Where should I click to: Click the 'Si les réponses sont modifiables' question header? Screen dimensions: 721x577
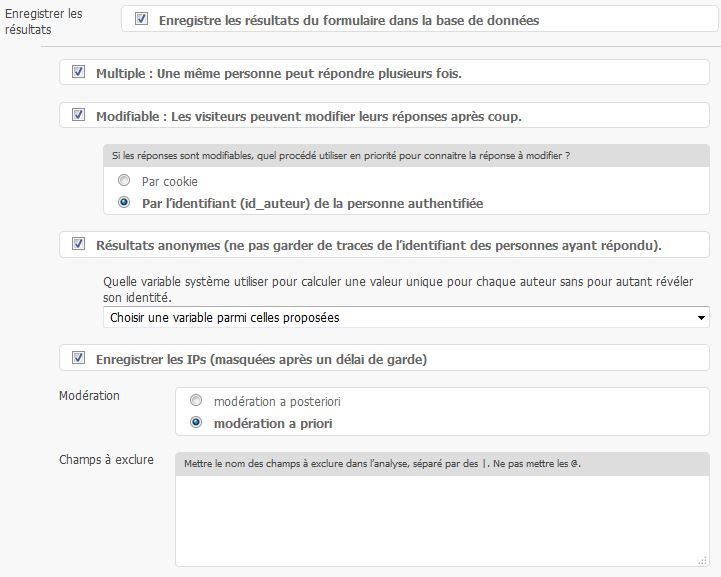click(x=344, y=157)
